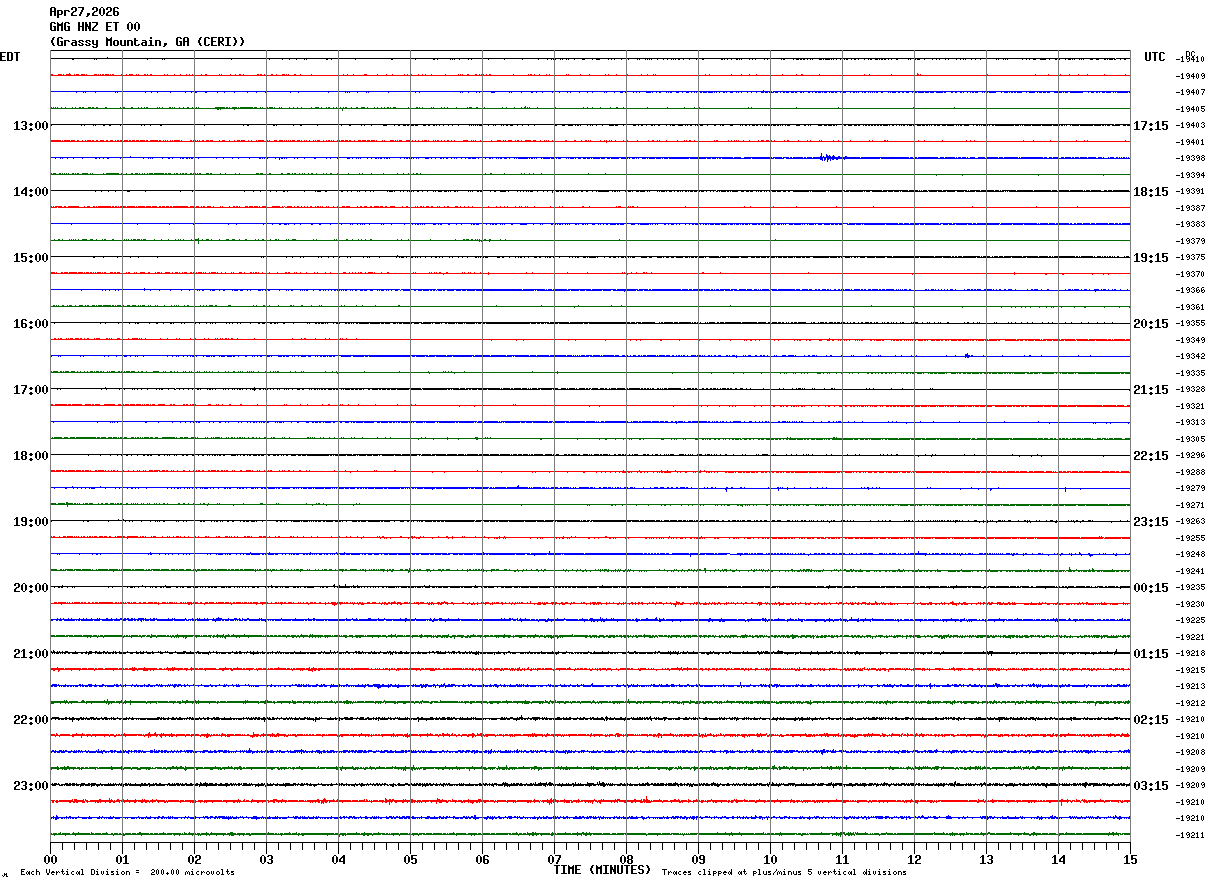The image size is (1210, 886).
Task: Click the EDT timezone label
Action: 10,57
